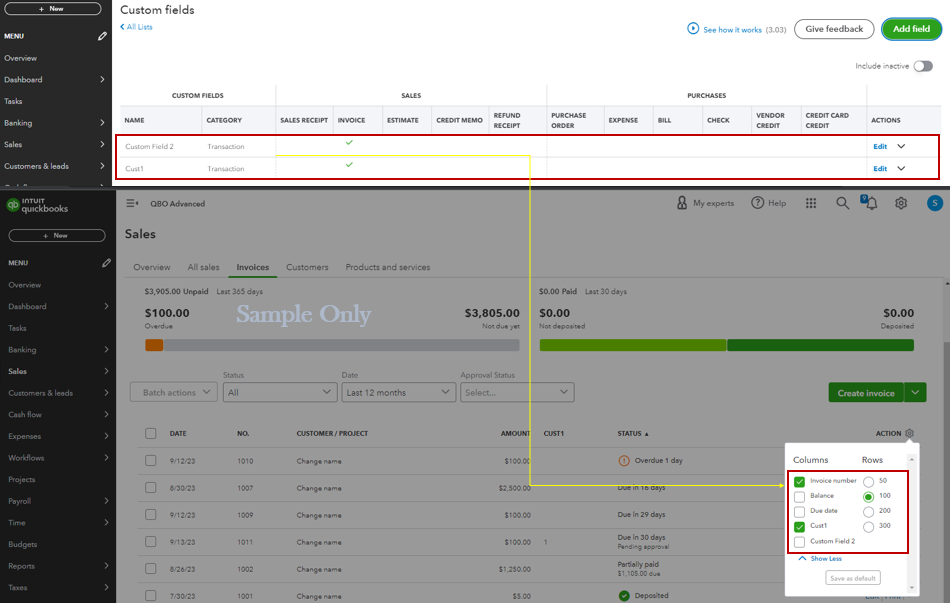Expand the Create invoice dropdown arrow
This screenshot has height=603, width=950.
point(914,392)
